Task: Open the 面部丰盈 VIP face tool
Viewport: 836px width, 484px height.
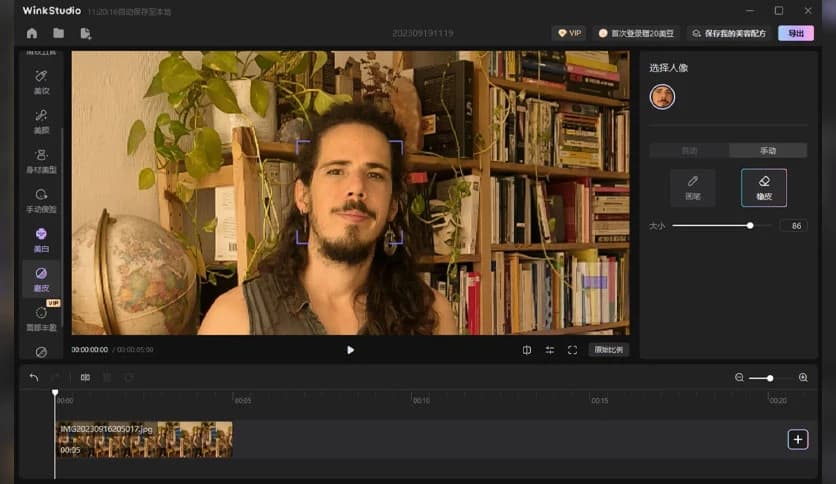Action: (41, 318)
